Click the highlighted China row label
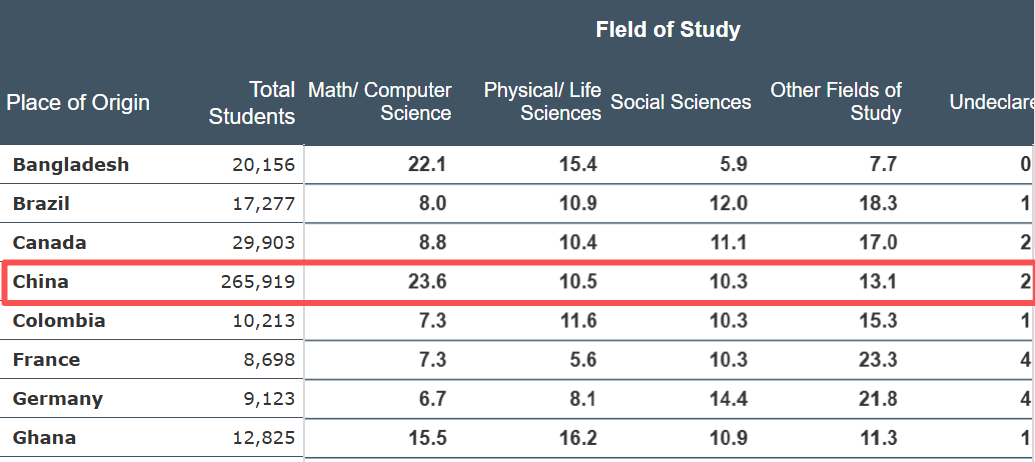This screenshot has width=1035, height=462. click(x=41, y=282)
